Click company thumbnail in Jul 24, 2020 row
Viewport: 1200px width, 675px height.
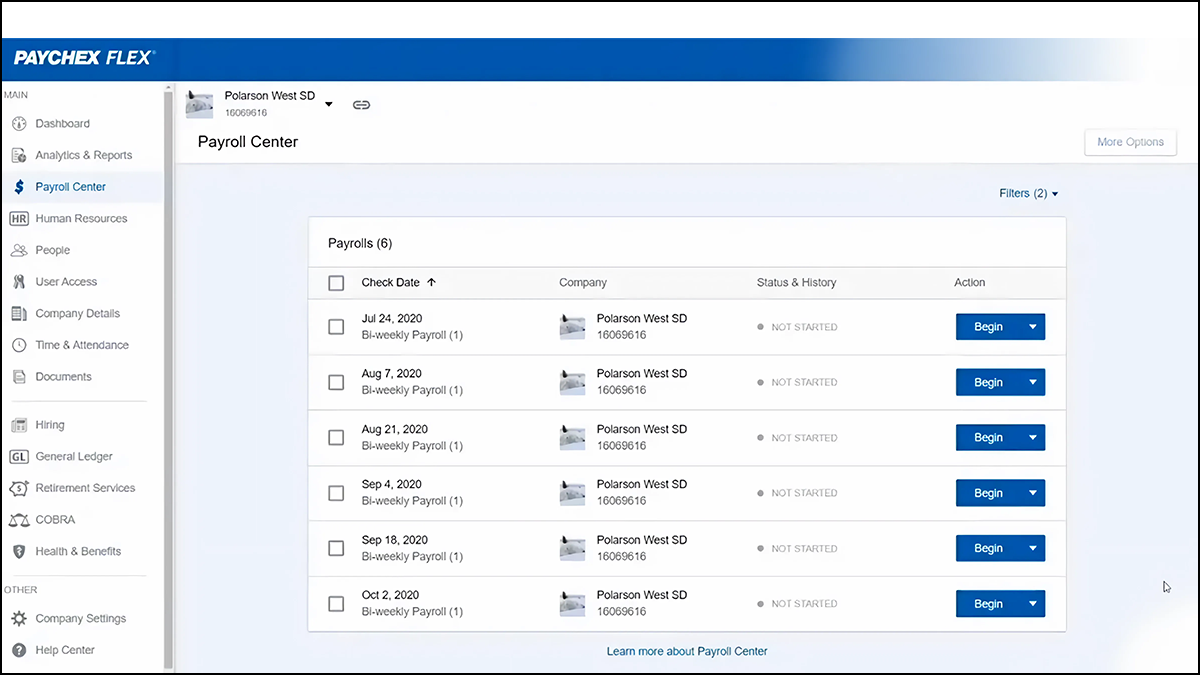572,327
